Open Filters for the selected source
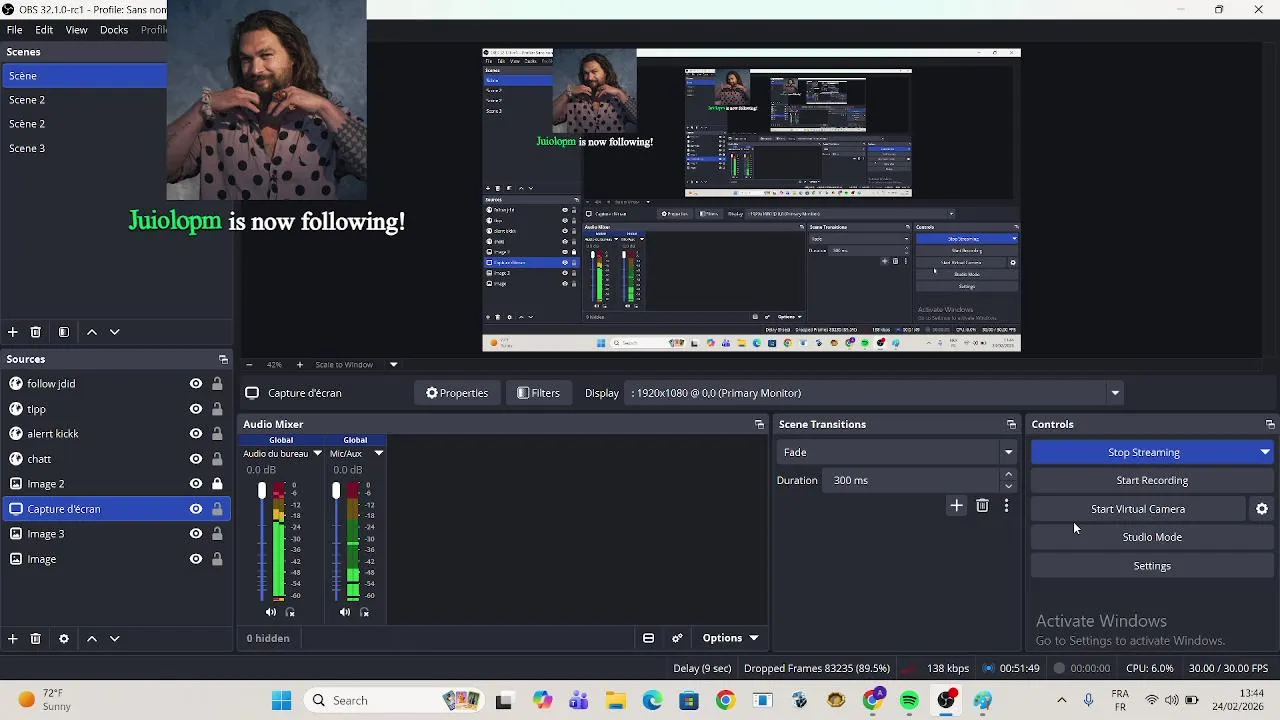 [x=539, y=393]
